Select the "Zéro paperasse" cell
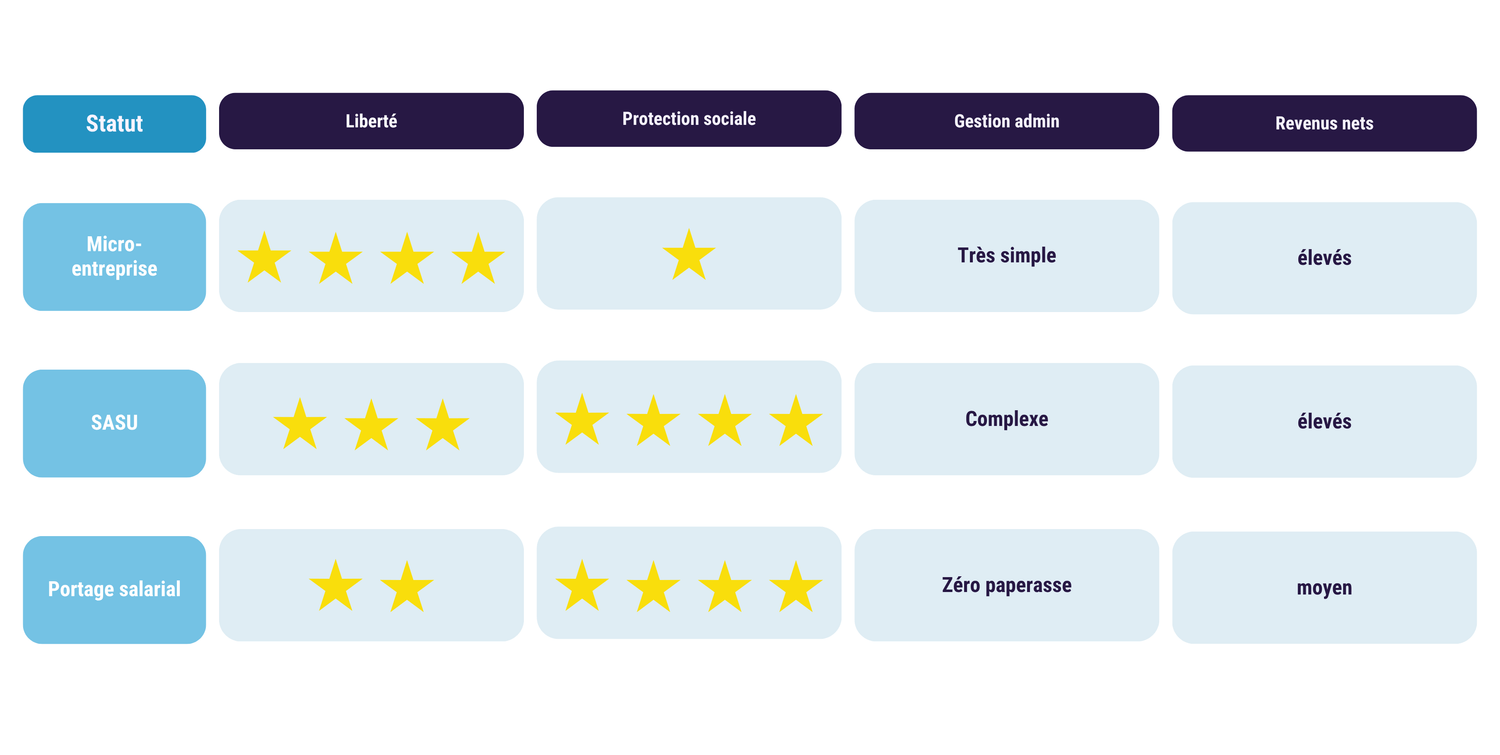1500x755 pixels. (1006, 586)
